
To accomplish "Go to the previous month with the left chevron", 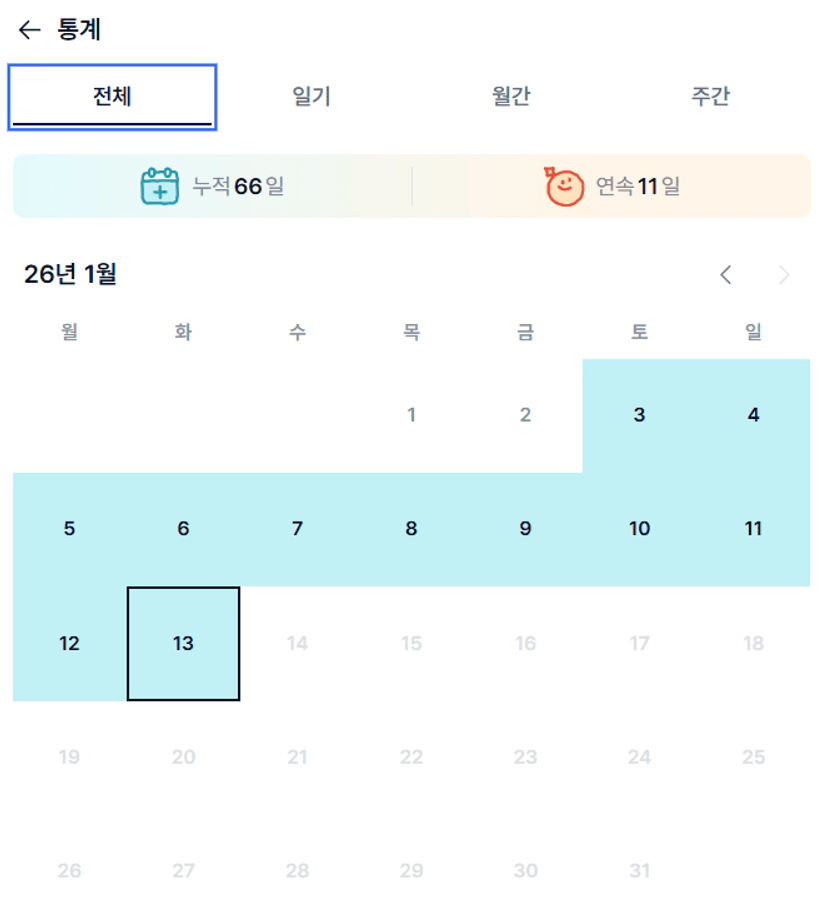I will [727, 275].
